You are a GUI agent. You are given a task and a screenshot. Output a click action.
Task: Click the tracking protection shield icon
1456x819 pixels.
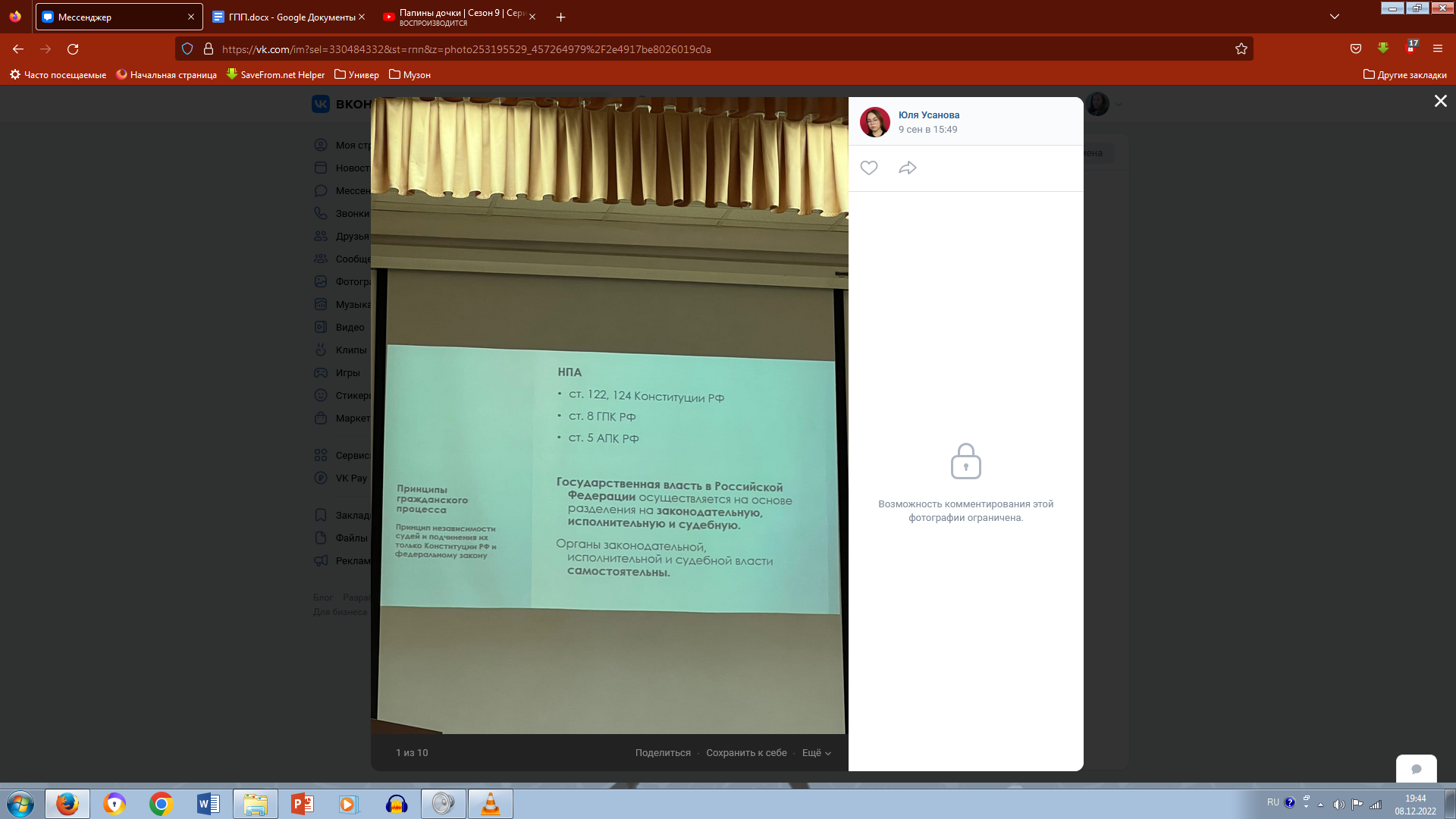pos(187,49)
